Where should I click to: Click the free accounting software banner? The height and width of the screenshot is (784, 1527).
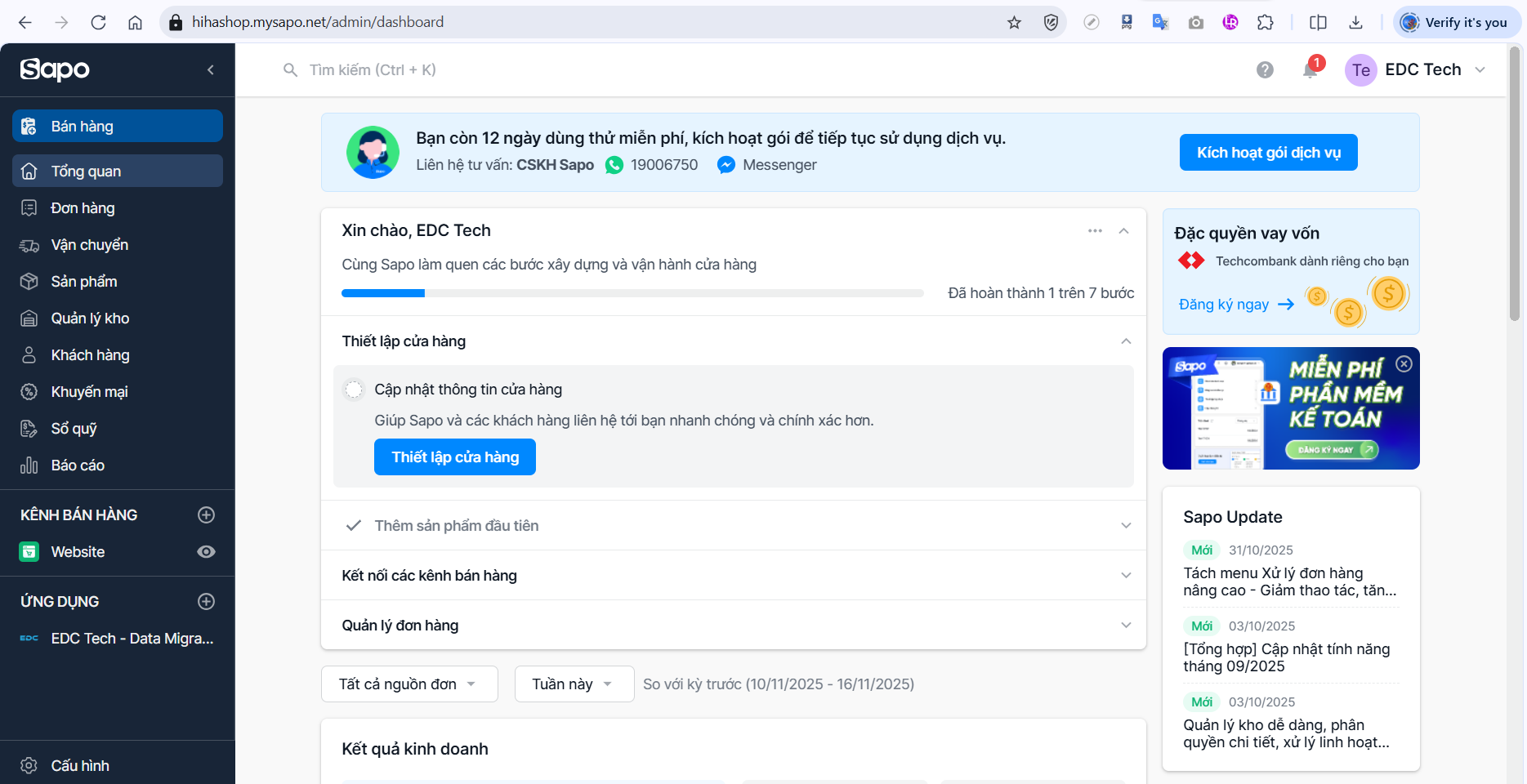(x=1291, y=408)
